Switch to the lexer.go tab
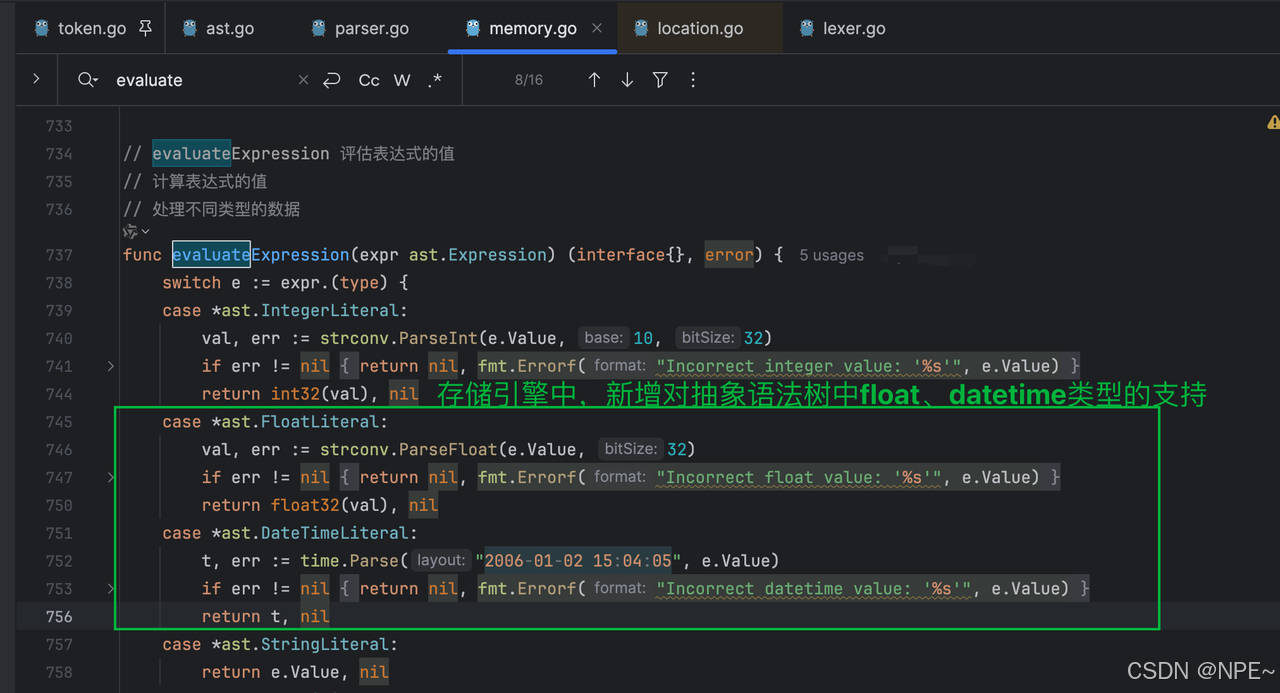This screenshot has height=693, width=1280. [842, 28]
